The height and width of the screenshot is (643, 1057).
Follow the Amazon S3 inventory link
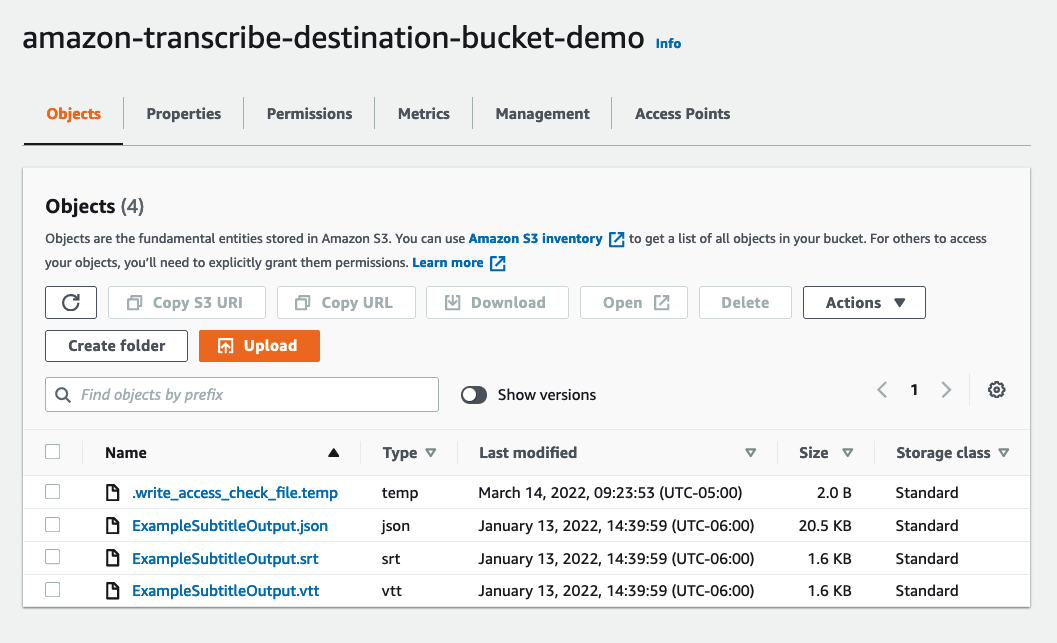tap(535, 239)
